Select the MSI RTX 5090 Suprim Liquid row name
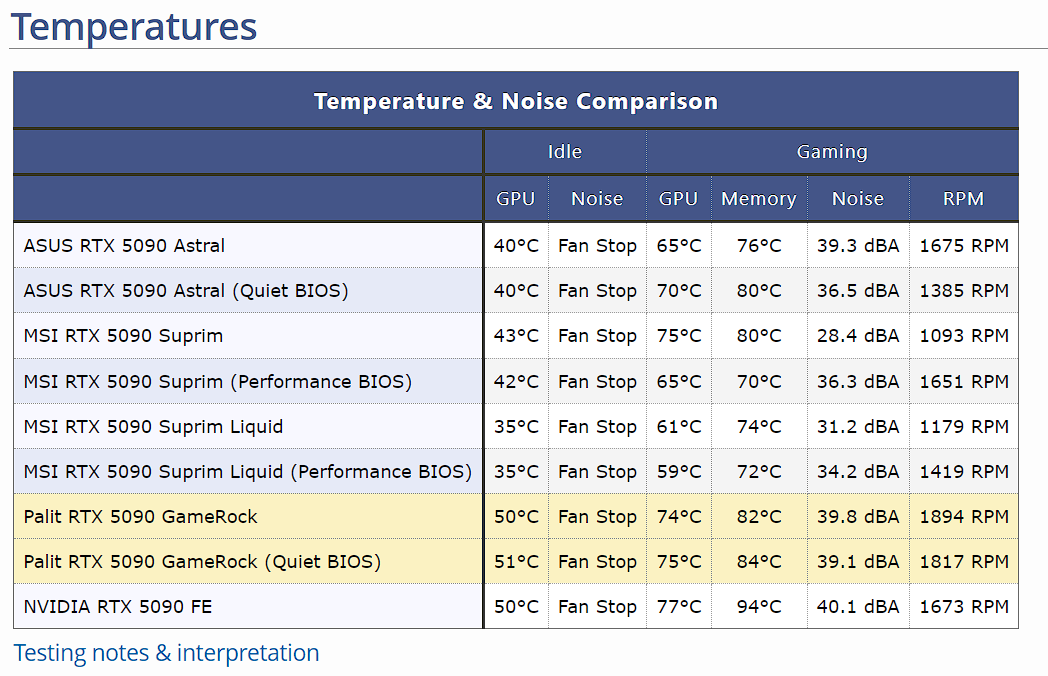Image resolution: width=1048 pixels, height=676 pixels. [x=153, y=427]
